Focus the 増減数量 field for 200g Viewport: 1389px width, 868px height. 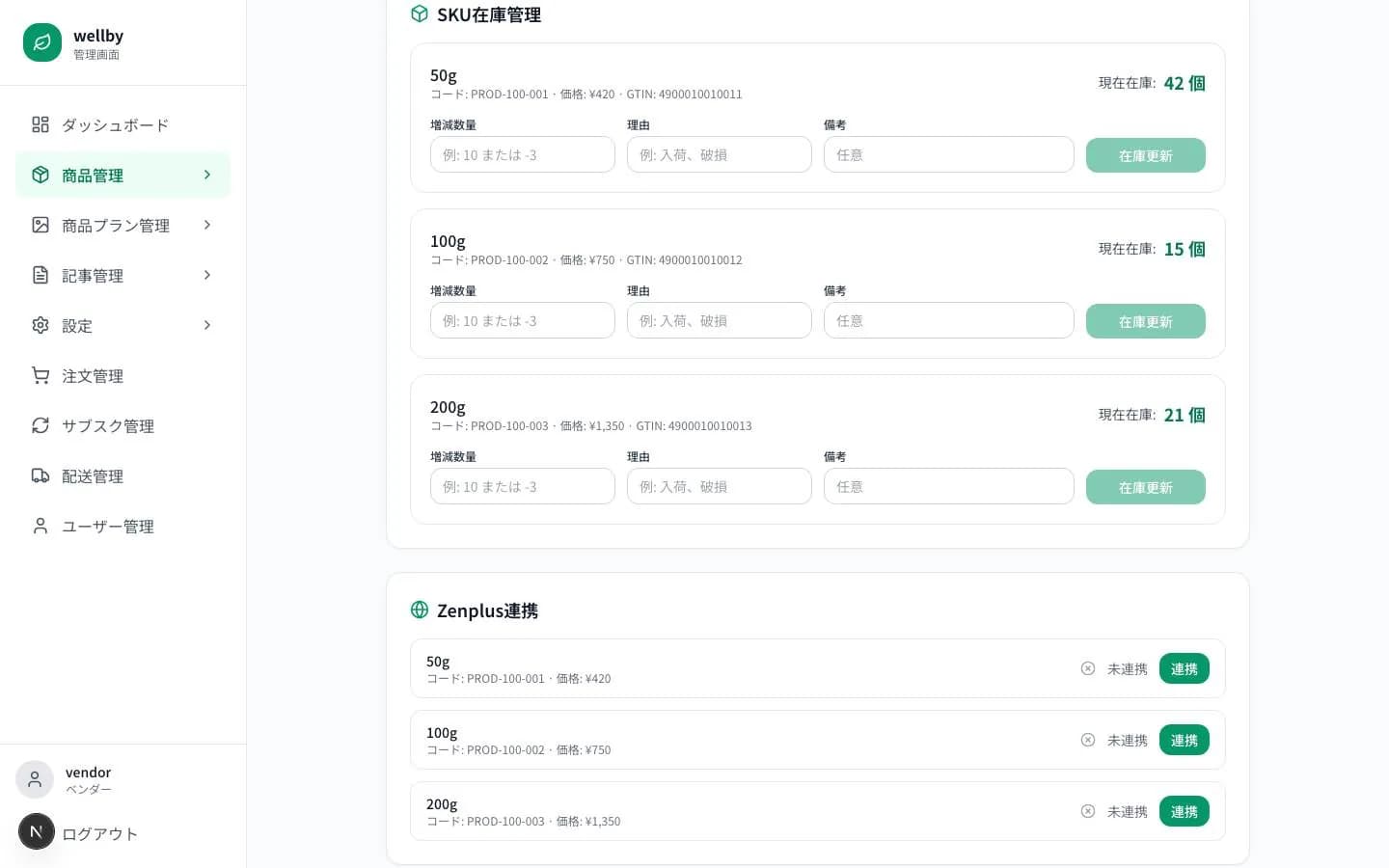[x=523, y=486]
